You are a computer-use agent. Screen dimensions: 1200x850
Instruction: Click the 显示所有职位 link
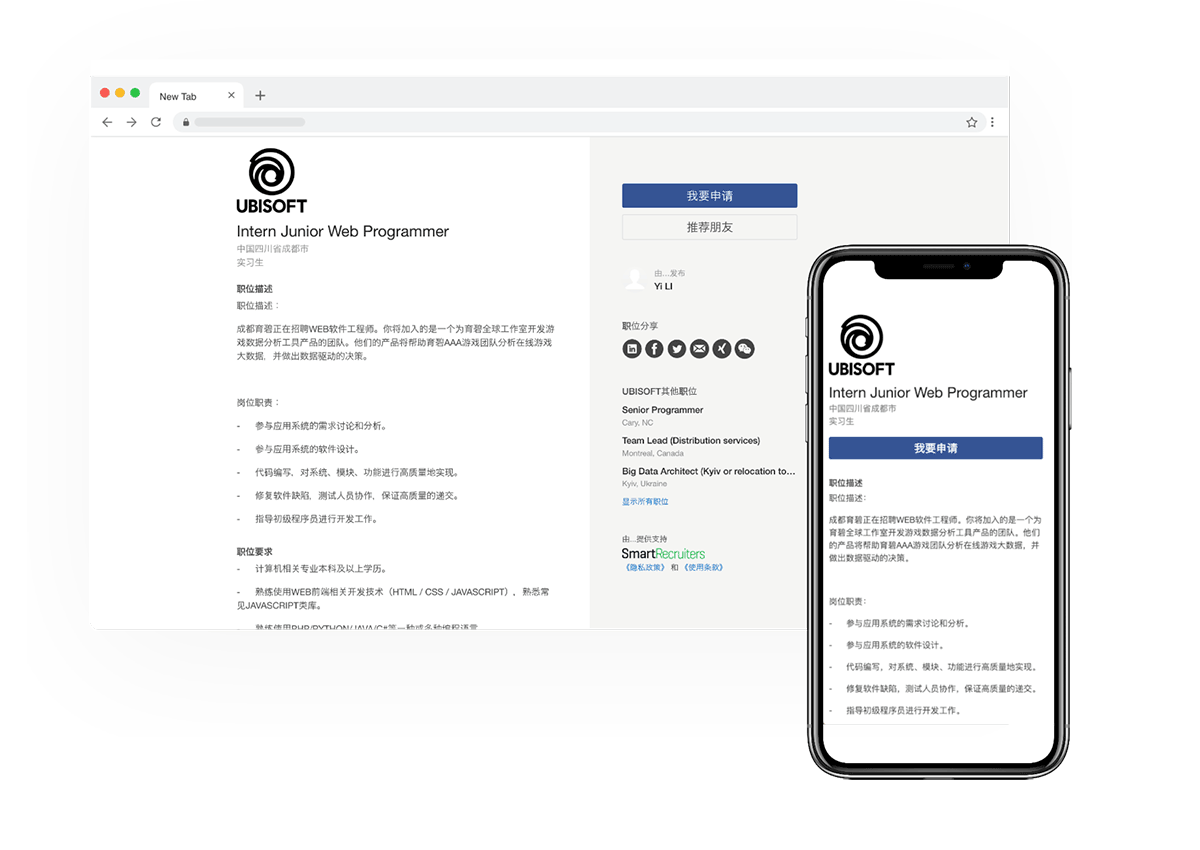[645, 501]
